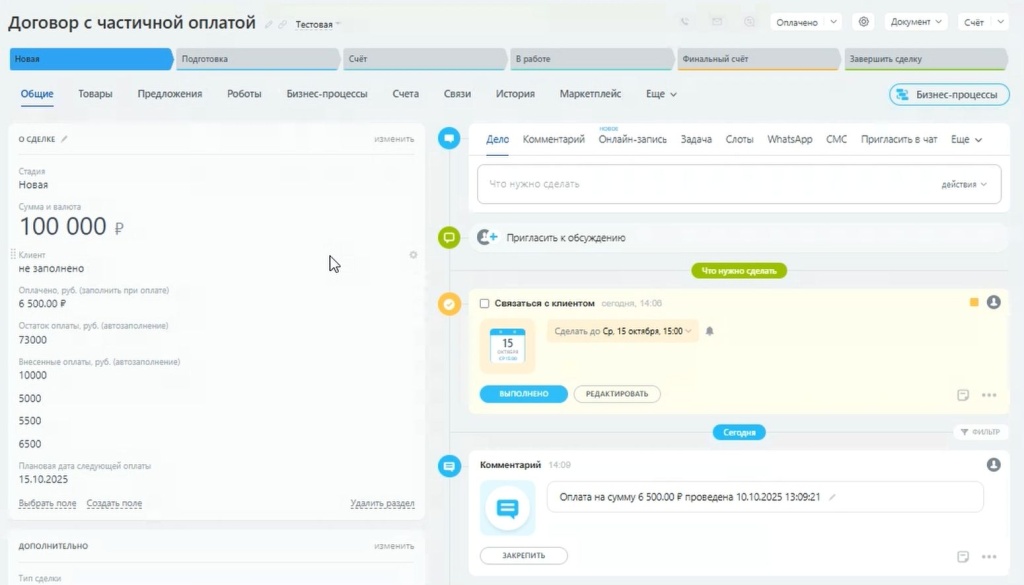The image size is (1024, 585).
Task: Click the gear settings icon in top toolbar
Action: 864,22
